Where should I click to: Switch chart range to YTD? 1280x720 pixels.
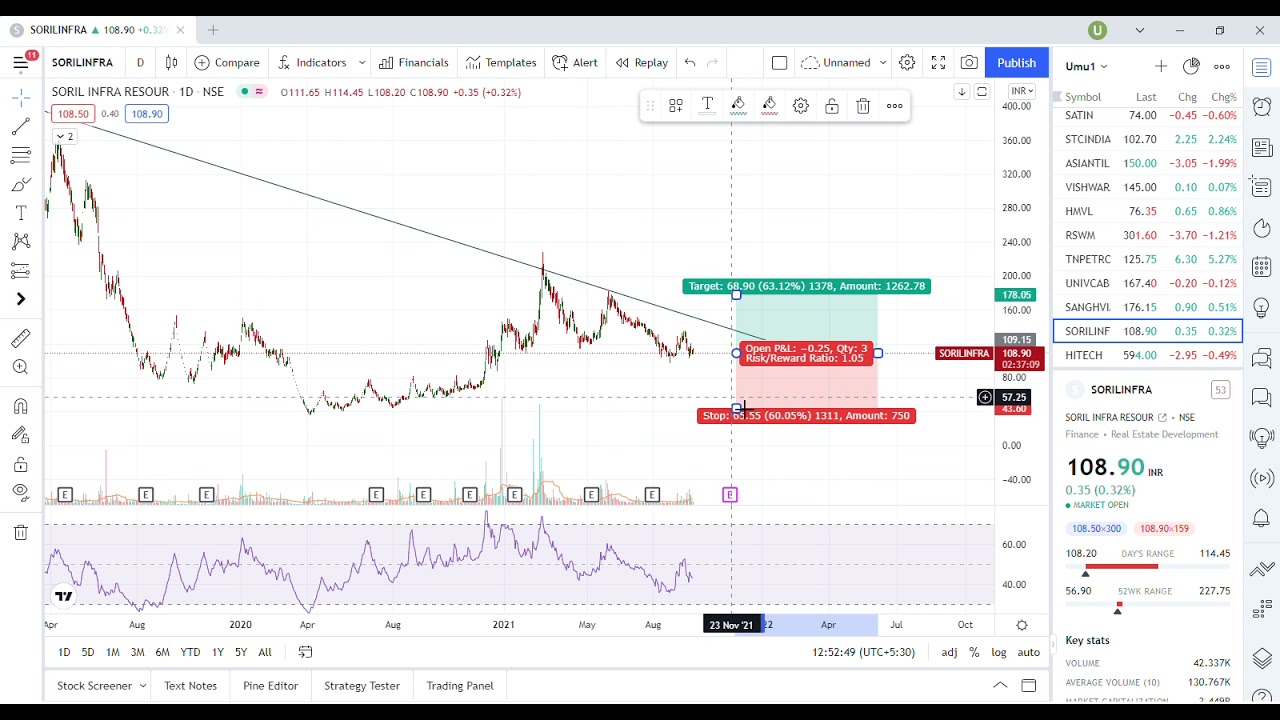(190, 652)
